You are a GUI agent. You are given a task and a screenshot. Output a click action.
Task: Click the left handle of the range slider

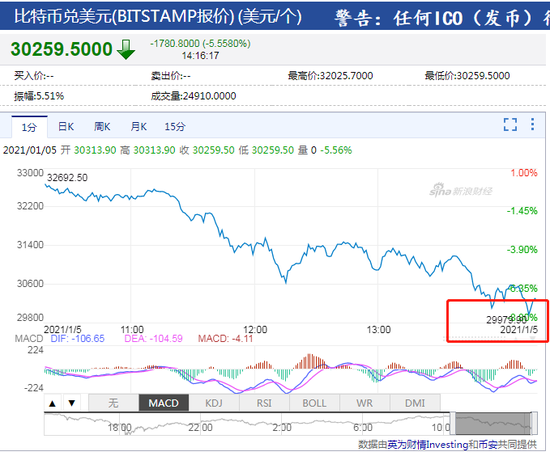click(452, 423)
